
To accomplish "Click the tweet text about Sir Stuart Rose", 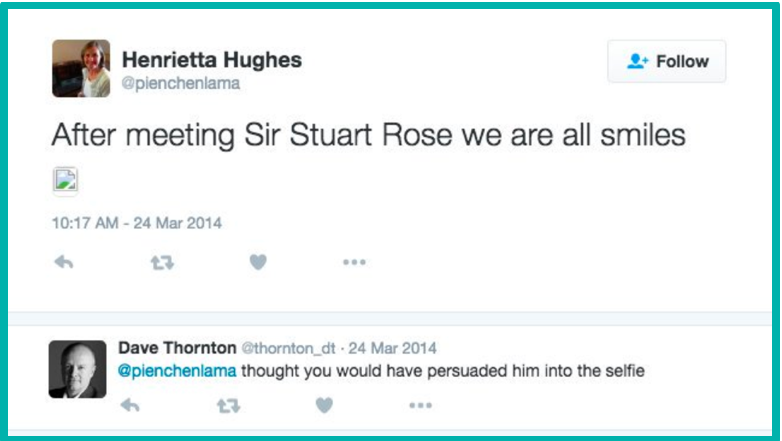I will (x=368, y=135).
